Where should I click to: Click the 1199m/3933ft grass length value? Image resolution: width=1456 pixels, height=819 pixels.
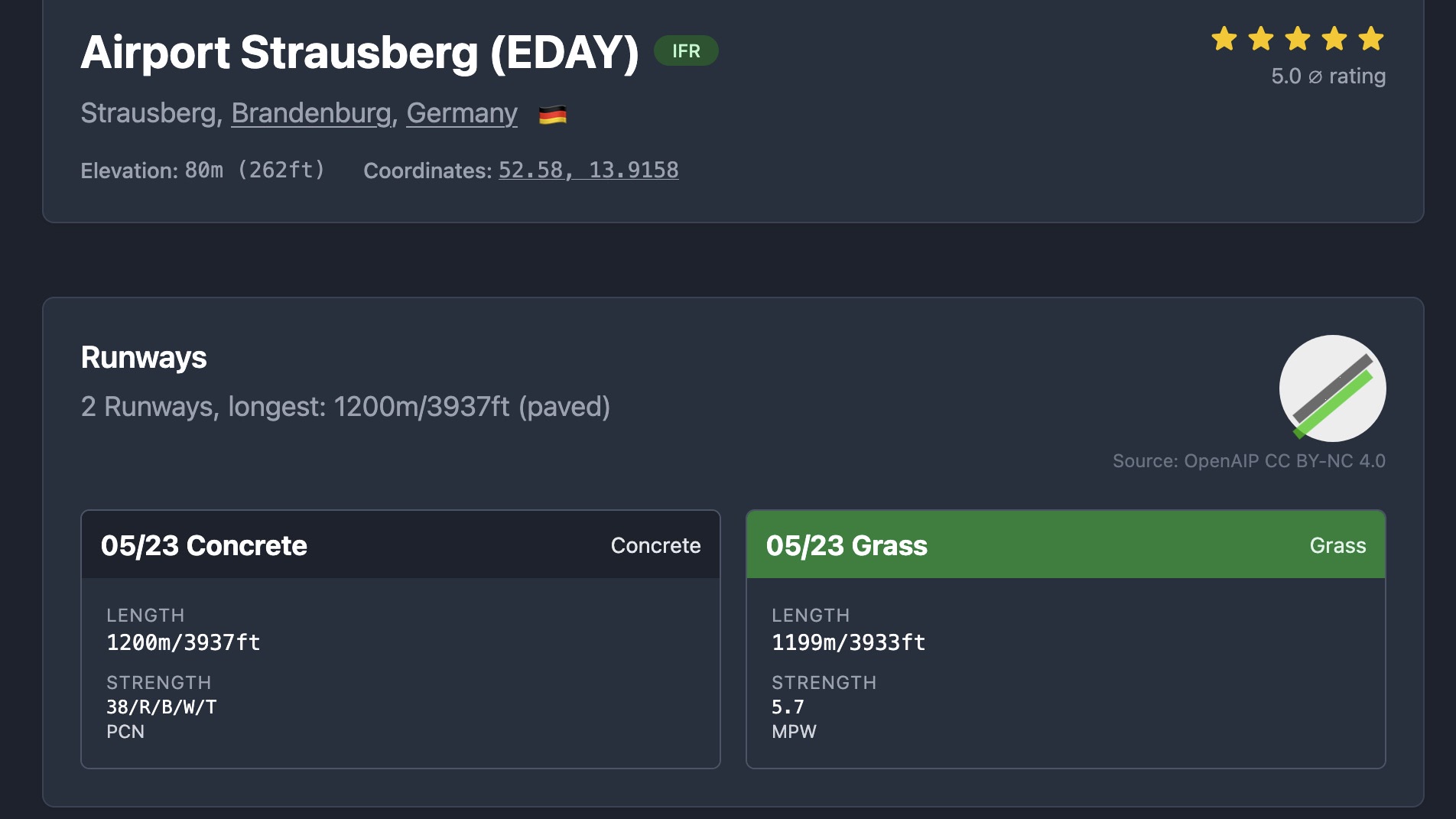click(848, 642)
